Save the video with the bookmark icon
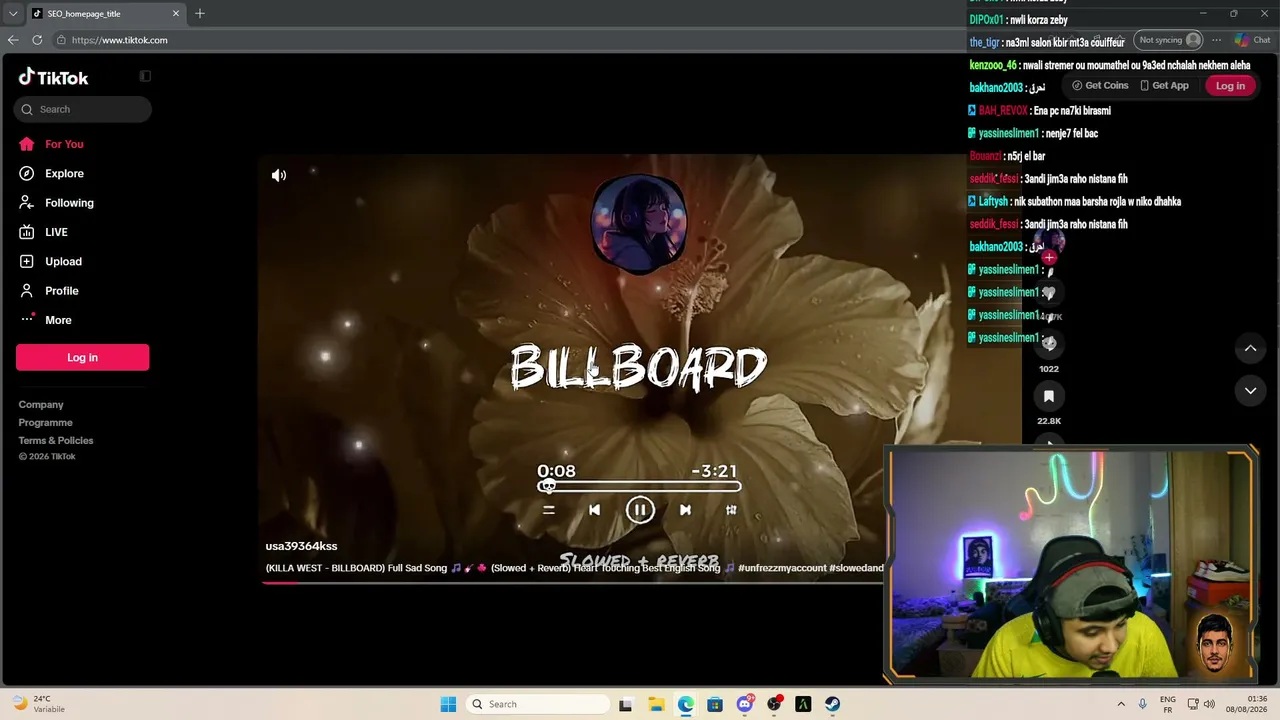 (x=1049, y=397)
